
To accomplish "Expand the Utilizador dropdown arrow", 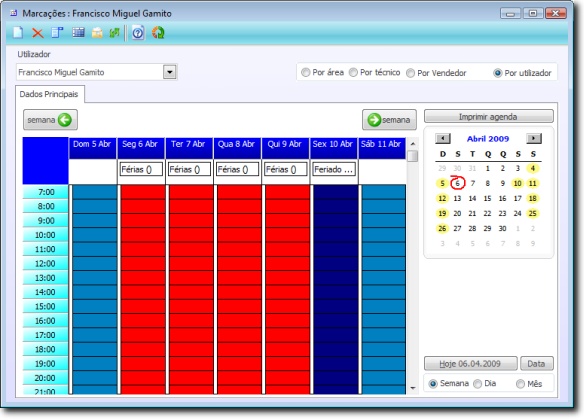I will [x=169, y=72].
